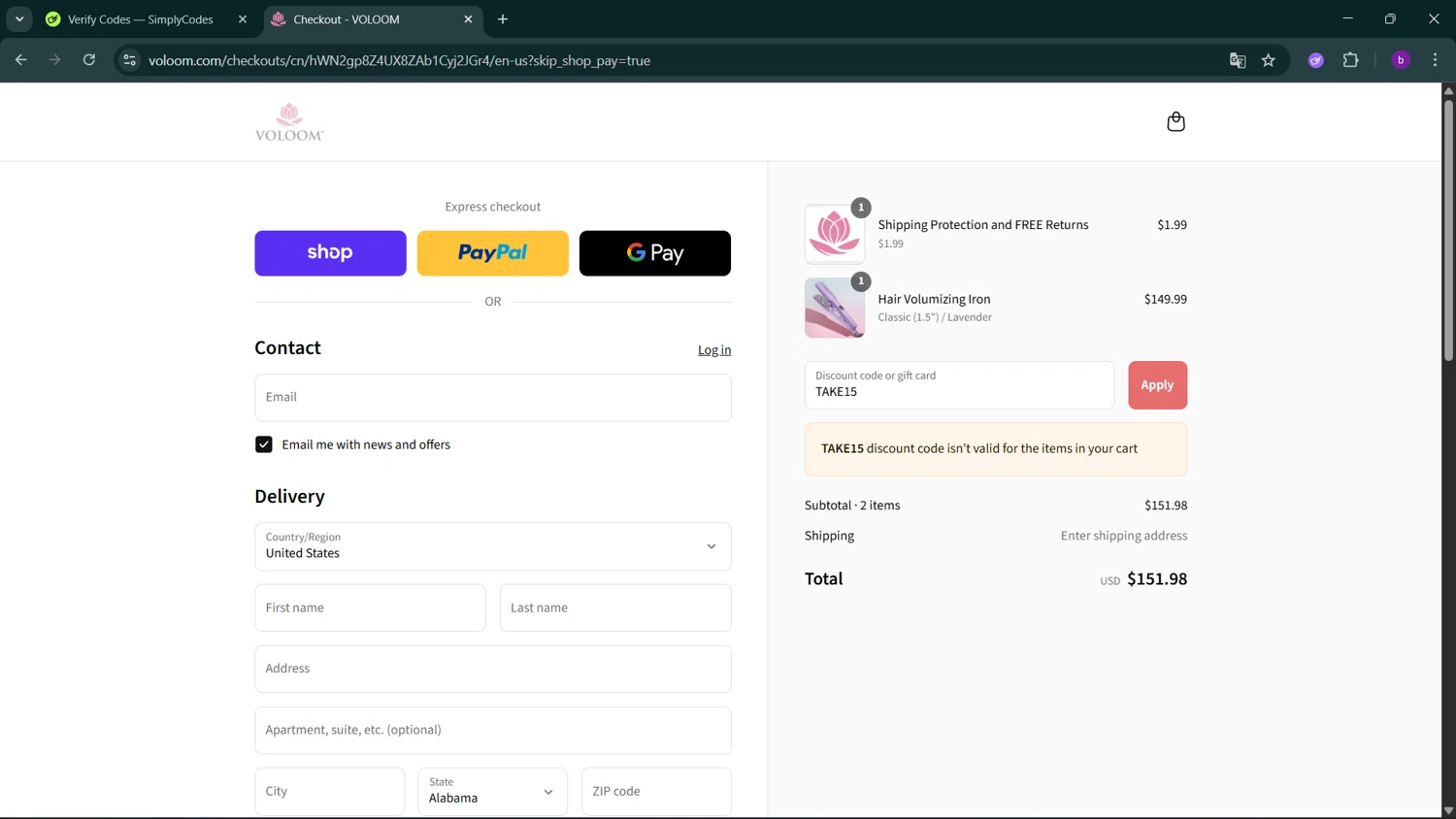Open the SimplyCodes extension icon
Screen dimensions: 1456x819
[x=1316, y=60]
